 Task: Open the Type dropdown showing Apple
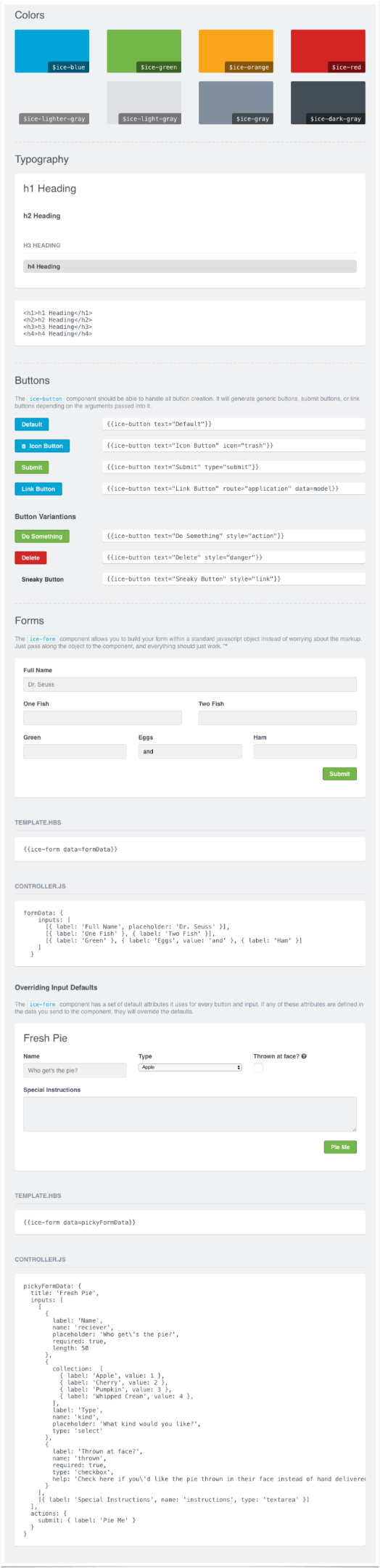(190, 1067)
